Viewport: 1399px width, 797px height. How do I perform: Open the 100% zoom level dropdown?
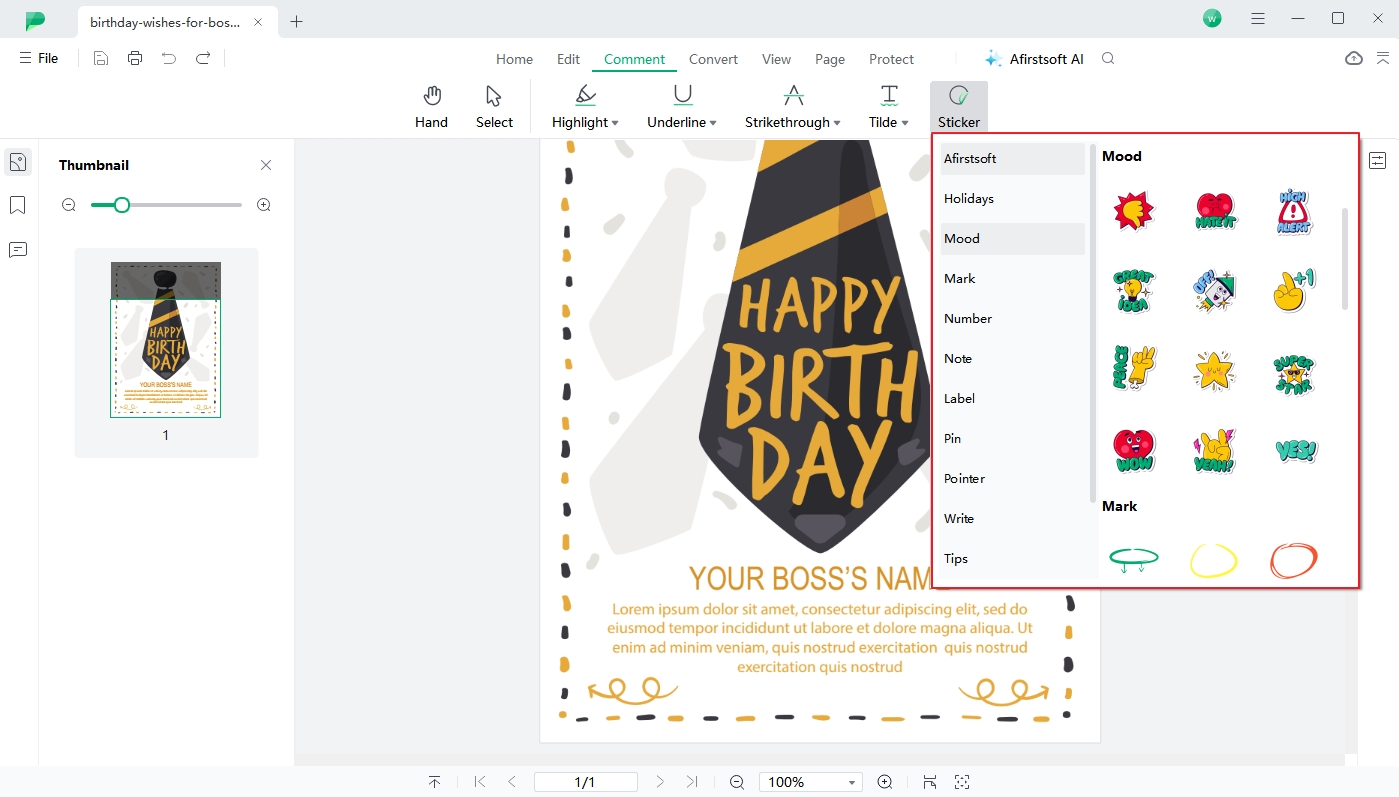(852, 783)
